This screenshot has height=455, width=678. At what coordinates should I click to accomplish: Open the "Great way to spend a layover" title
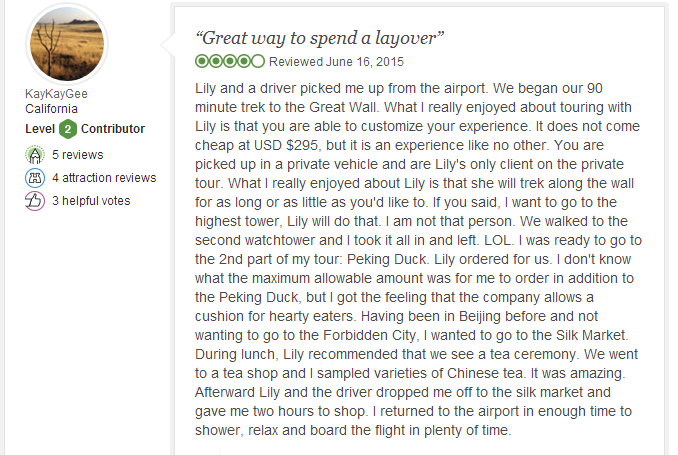(x=320, y=38)
